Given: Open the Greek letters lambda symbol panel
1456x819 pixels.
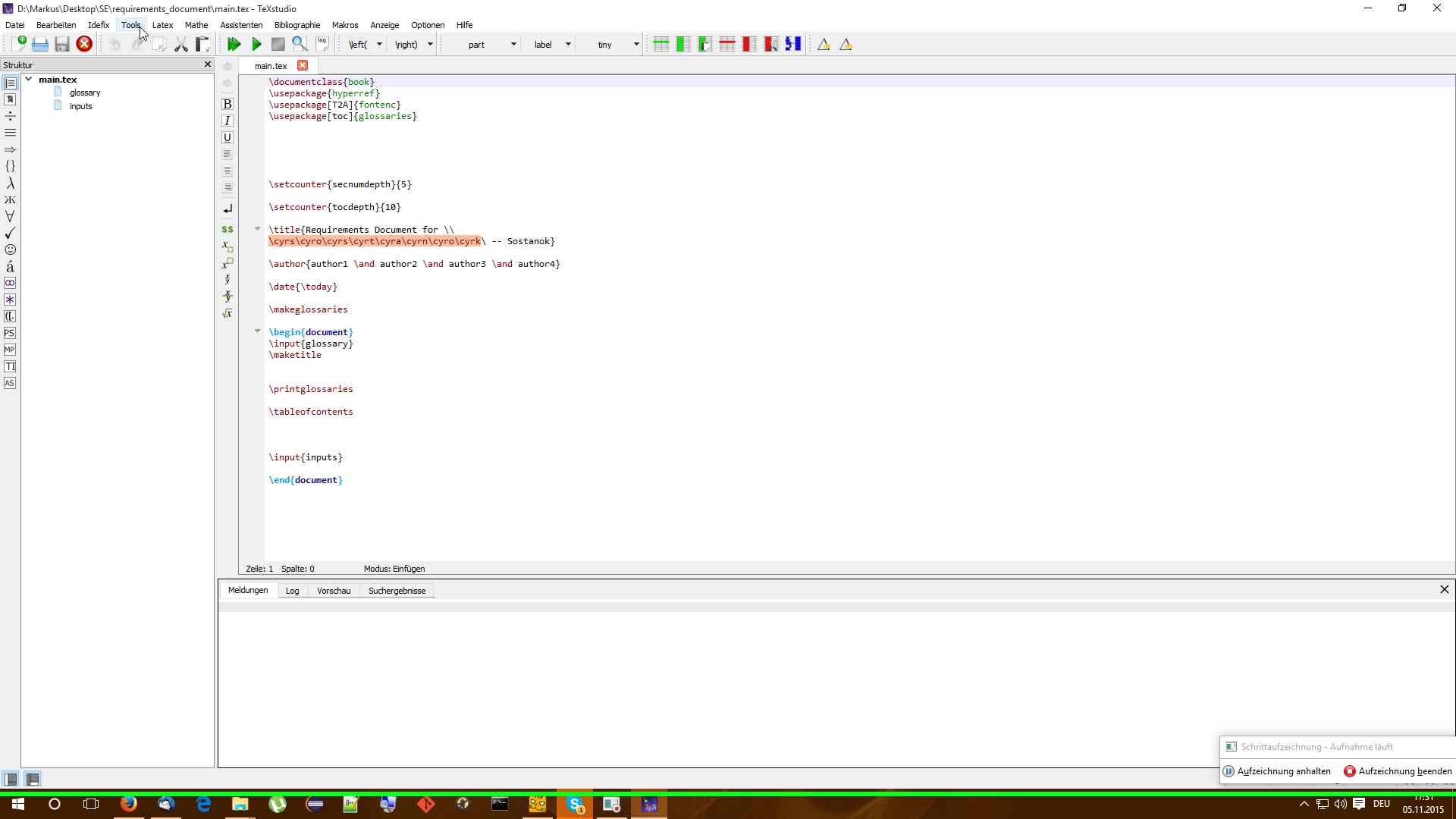Looking at the screenshot, I should (x=10, y=183).
